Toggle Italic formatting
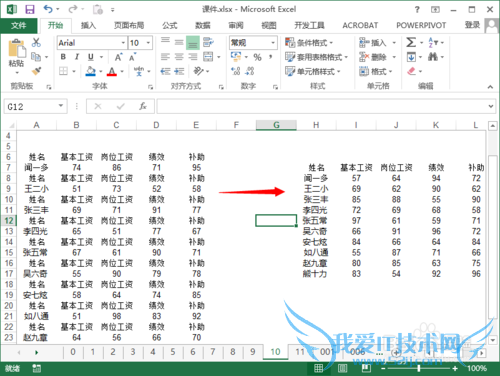The height and width of the screenshot is (376, 500). click(77, 57)
